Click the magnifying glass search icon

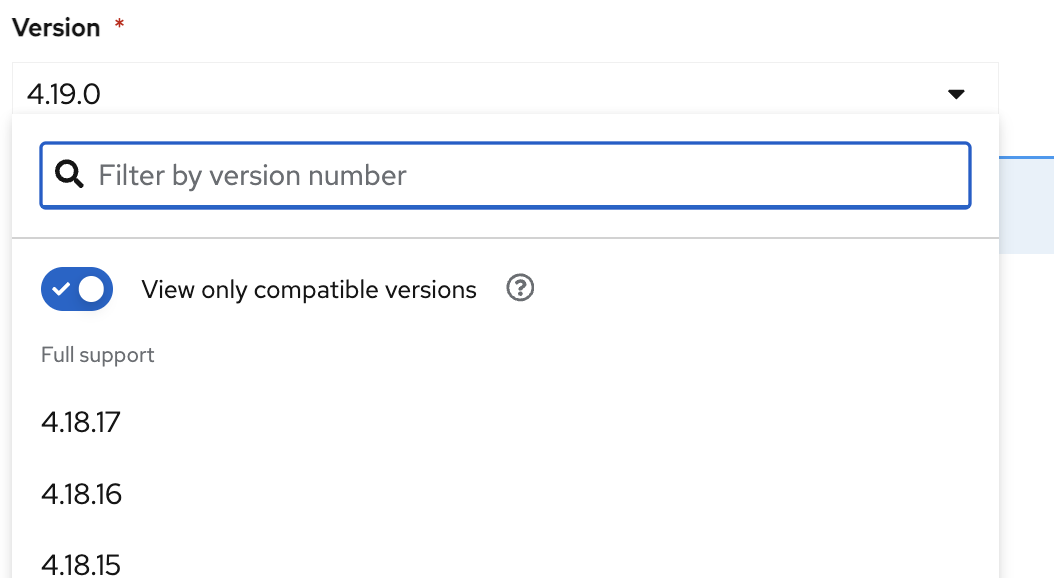tap(69, 175)
